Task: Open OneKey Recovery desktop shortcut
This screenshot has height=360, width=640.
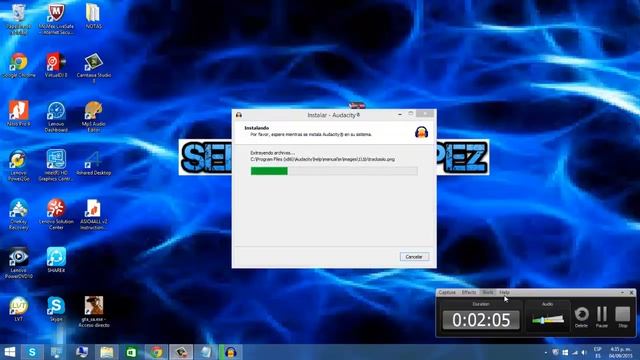Action: (x=18, y=214)
